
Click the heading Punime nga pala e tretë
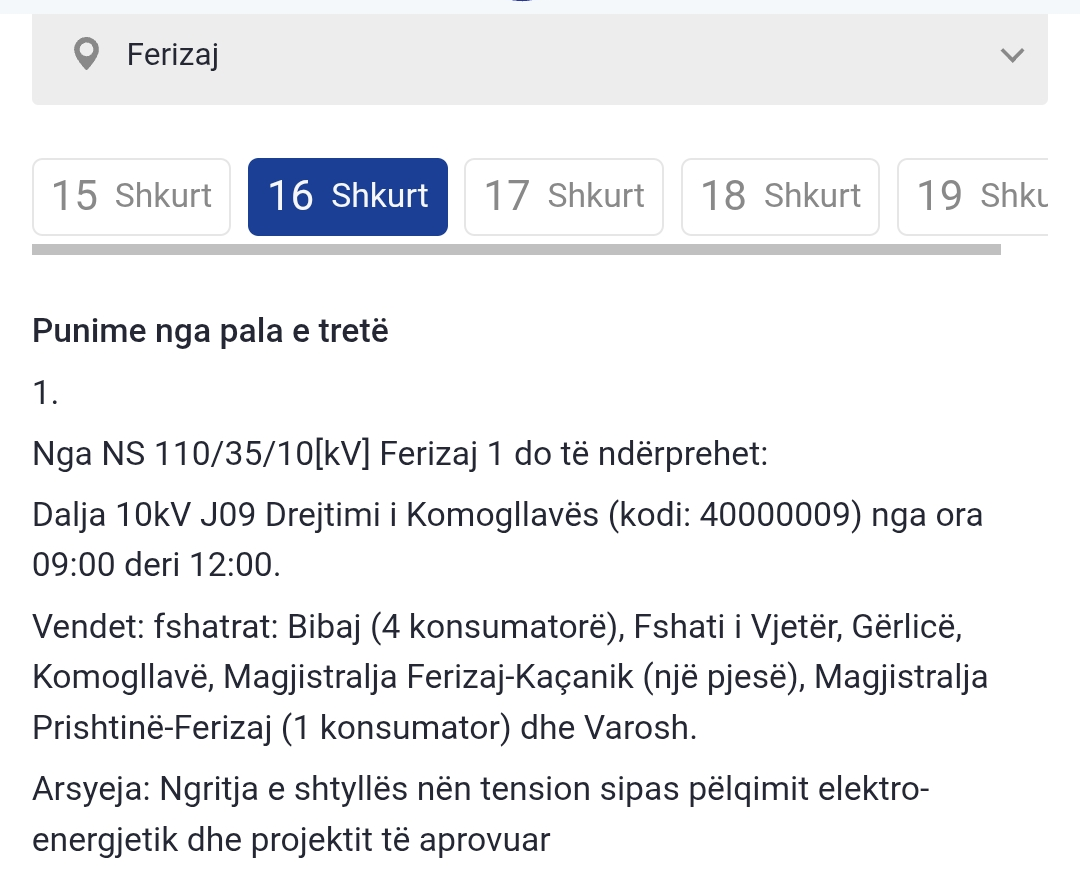click(210, 331)
